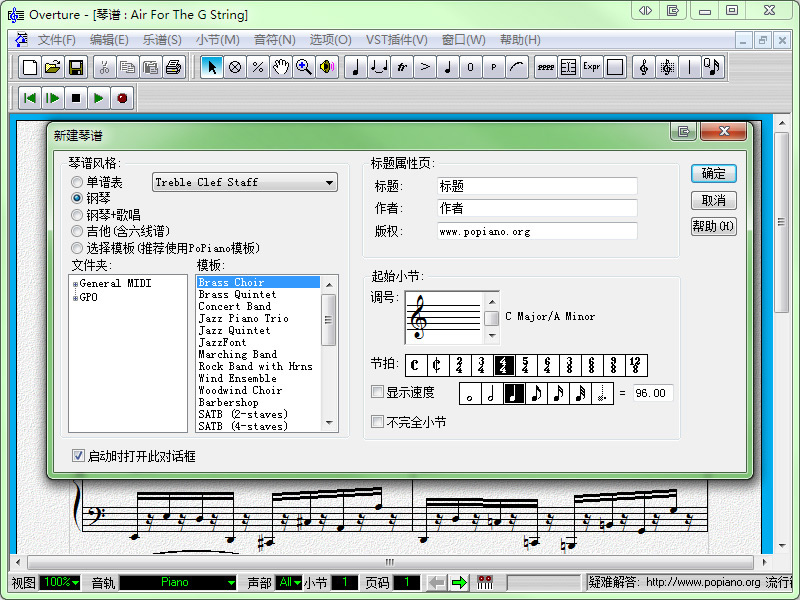Click the template list scrollbar thumb
Image resolution: width=800 pixels, height=600 pixels.
tap(329, 320)
